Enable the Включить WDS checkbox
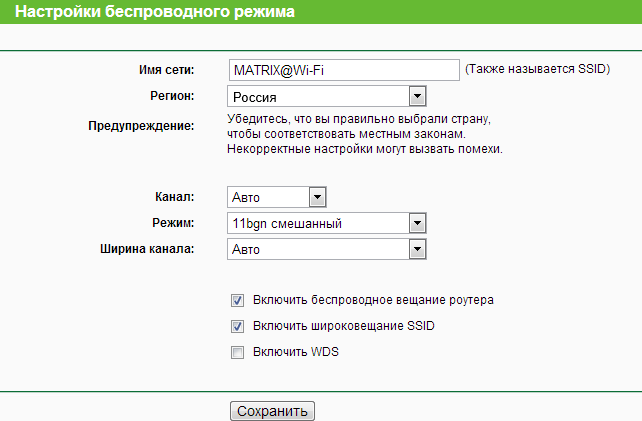Viewport: 642px width, 421px height. click(237, 352)
